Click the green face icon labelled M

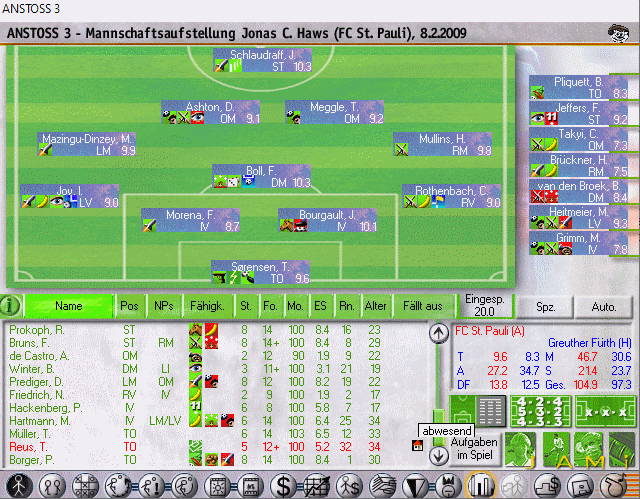pos(588,449)
